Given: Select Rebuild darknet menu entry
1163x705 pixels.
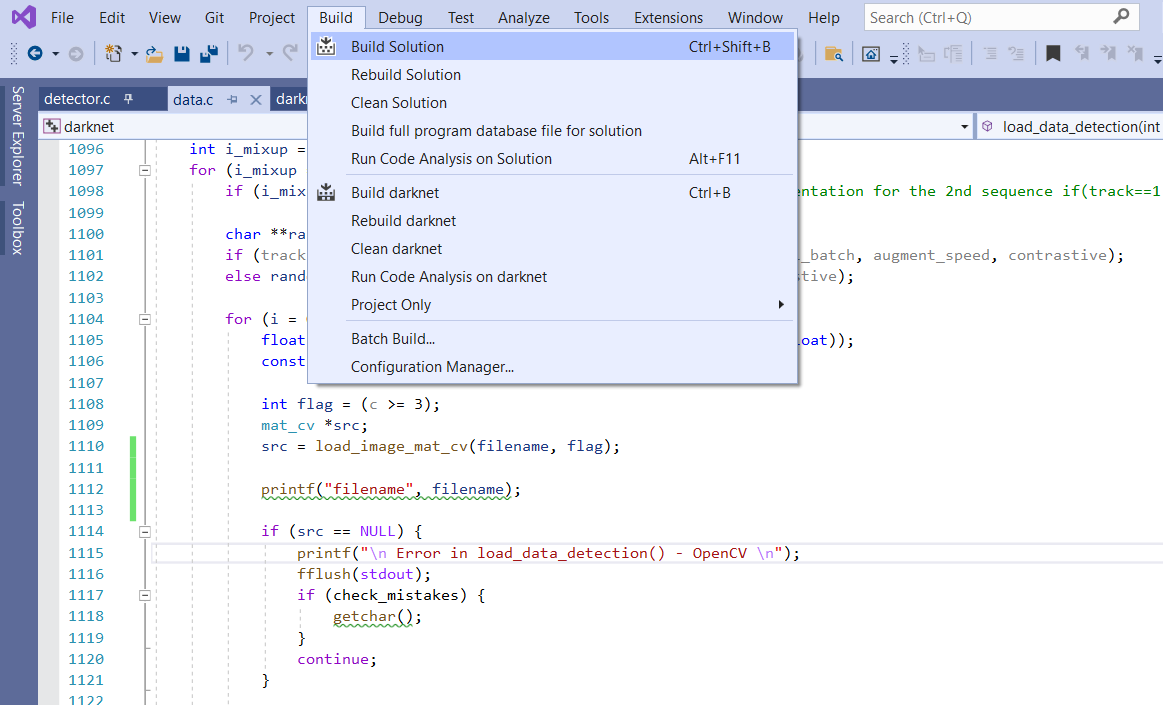Looking at the screenshot, I should click(x=553, y=221).
